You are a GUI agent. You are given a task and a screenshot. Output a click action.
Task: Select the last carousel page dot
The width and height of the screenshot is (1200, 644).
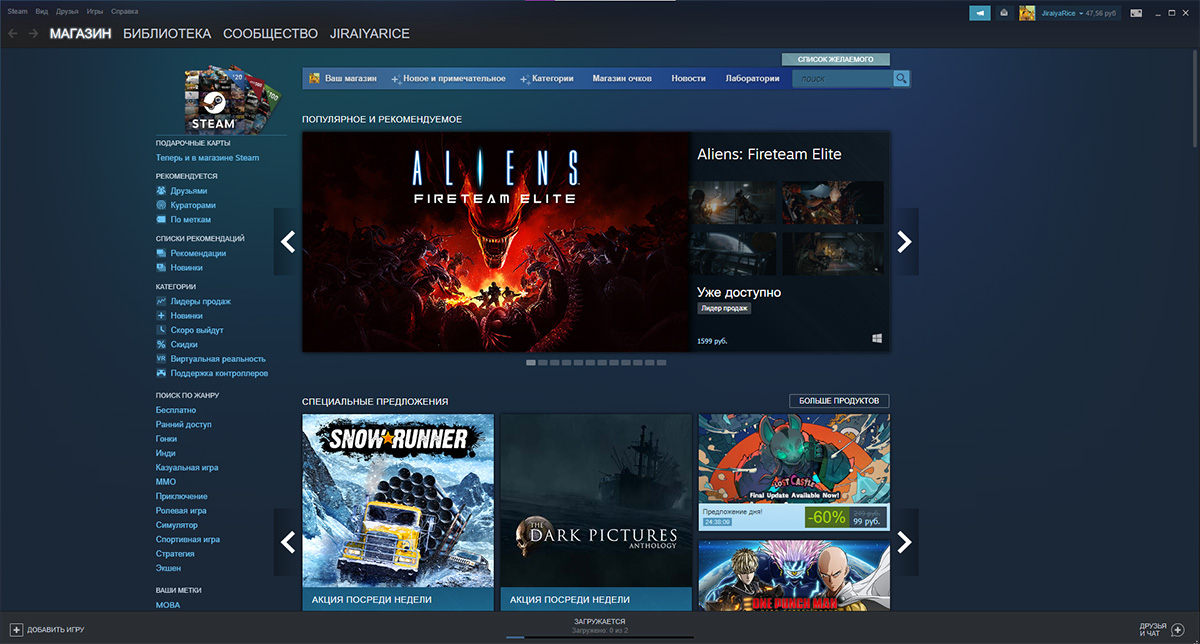point(661,362)
